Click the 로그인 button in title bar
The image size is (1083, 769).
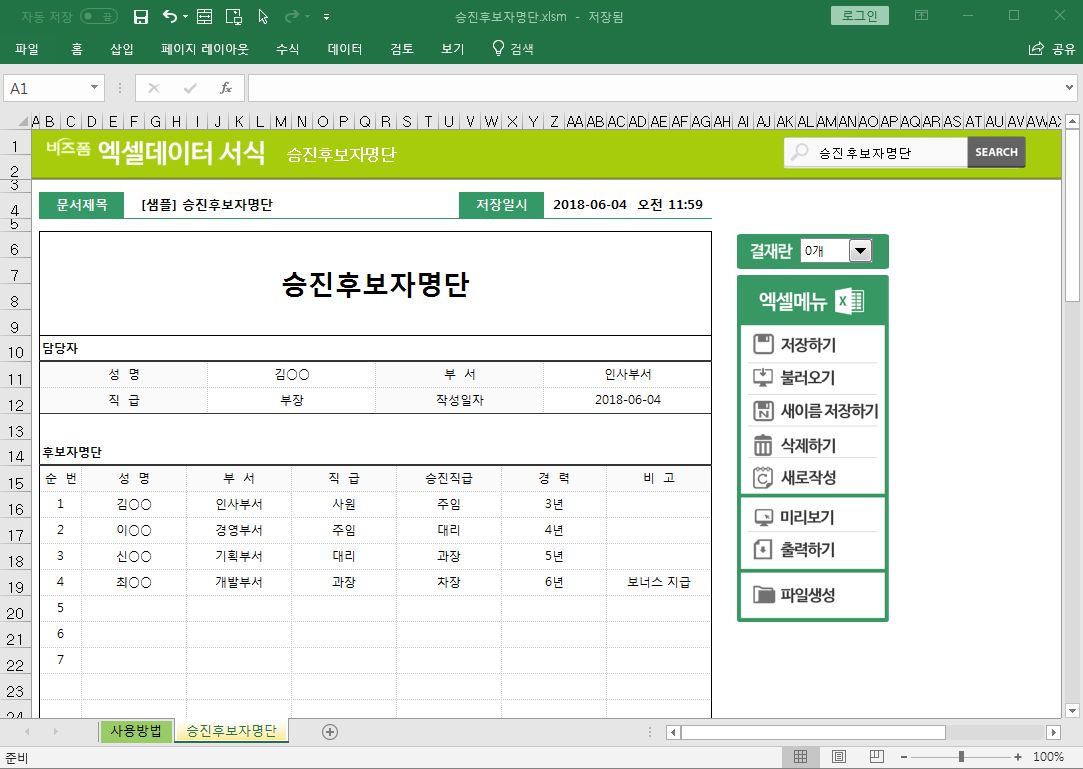click(859, 16)
